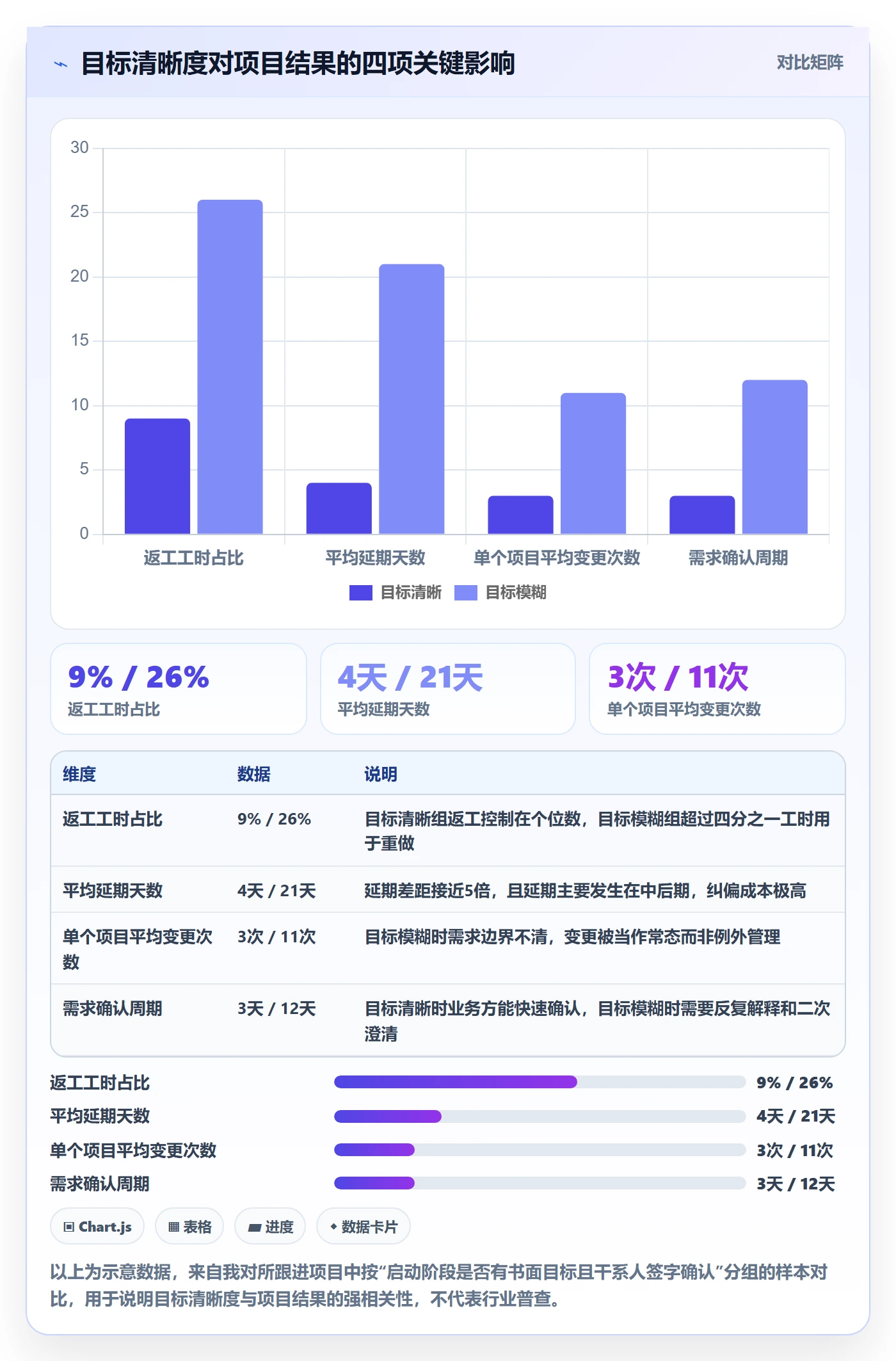Click the 4天 / 21天 stat card

click(448, 689)
